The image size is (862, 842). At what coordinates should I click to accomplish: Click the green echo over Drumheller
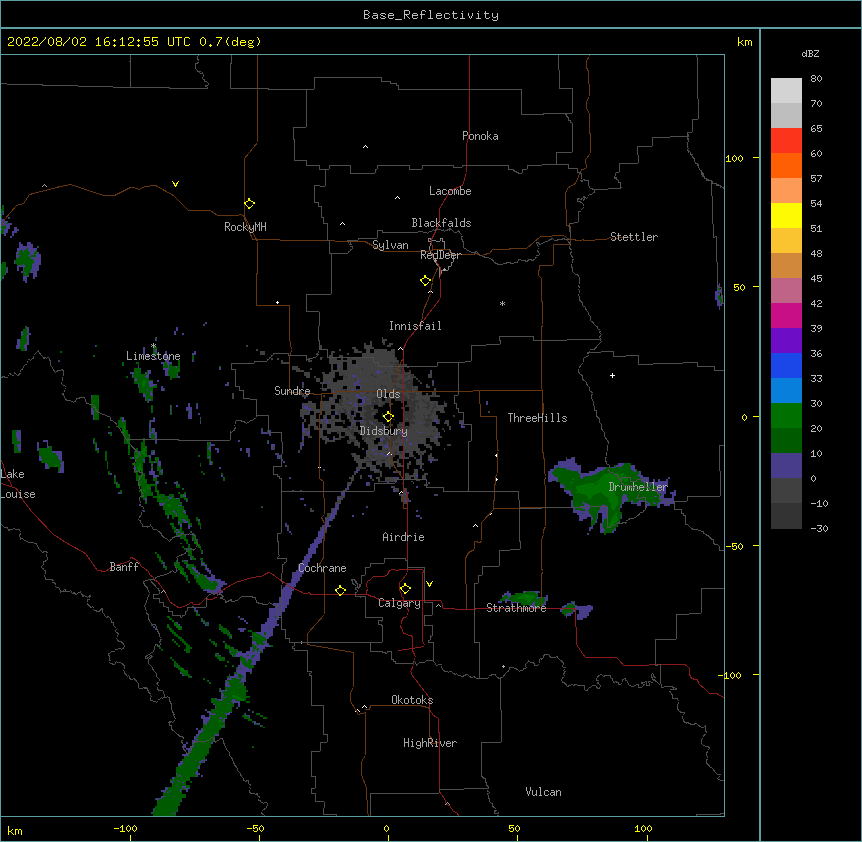[602, 494]
